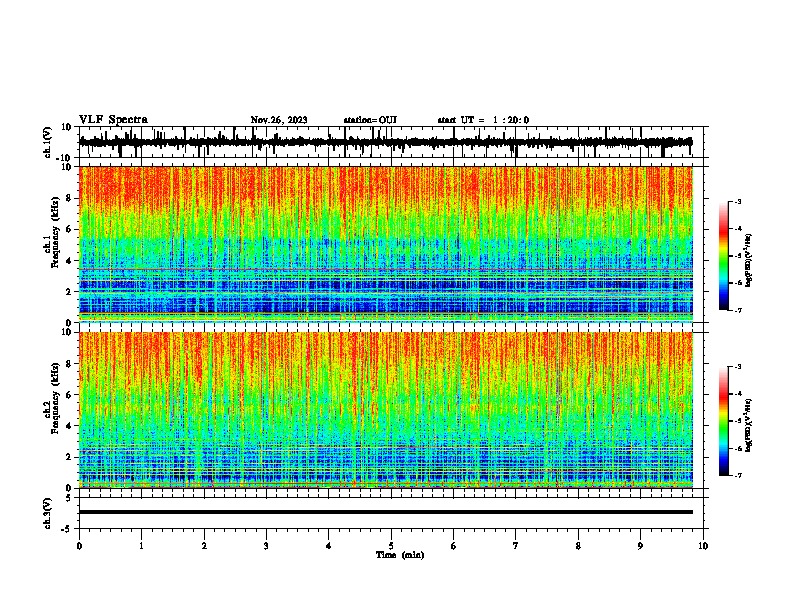This screenshot has width=792, height=612.
Task: Click the "0" tick label on Time axis
Action: click(x=79, y=546)
